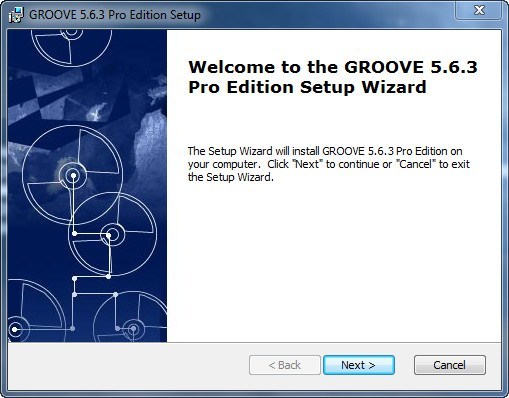Cancel the GROOVE setup wizard
The height and width of the screenshot is (398, 509).
click(x=450, y=365)
